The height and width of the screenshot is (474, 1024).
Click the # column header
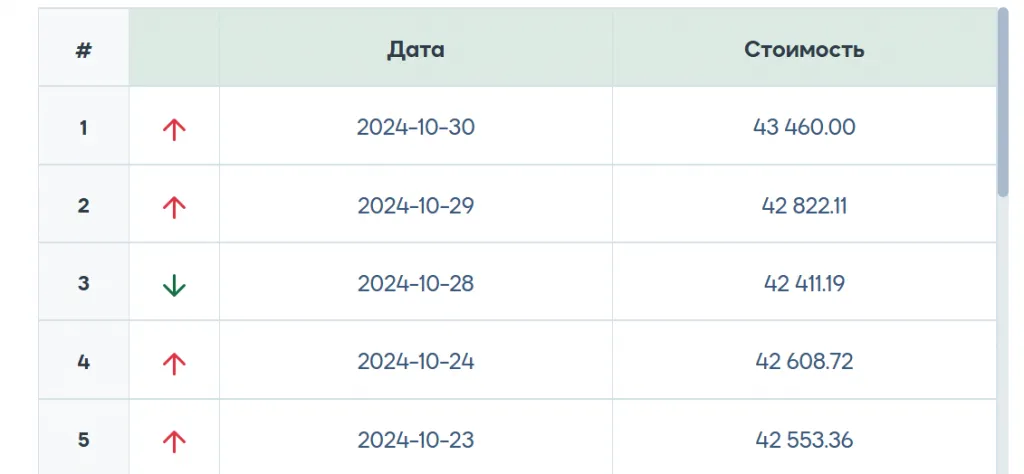[x=84, y=50]
